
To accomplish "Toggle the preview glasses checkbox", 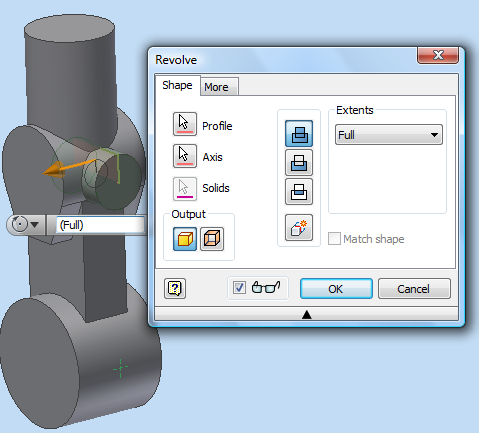I will [x=239, y=287].
